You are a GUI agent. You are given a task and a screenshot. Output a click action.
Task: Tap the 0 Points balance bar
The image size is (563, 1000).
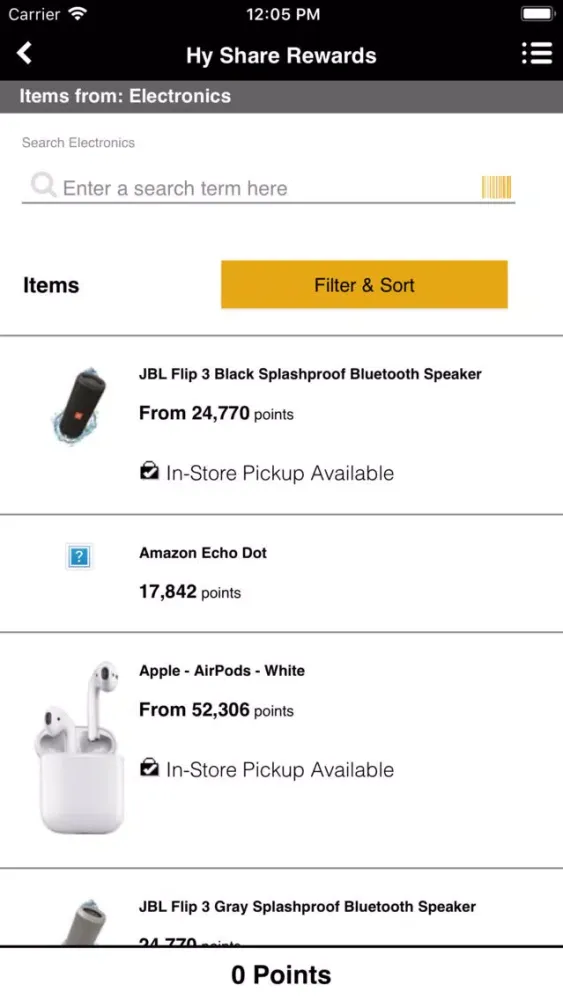tap(281, 974)
